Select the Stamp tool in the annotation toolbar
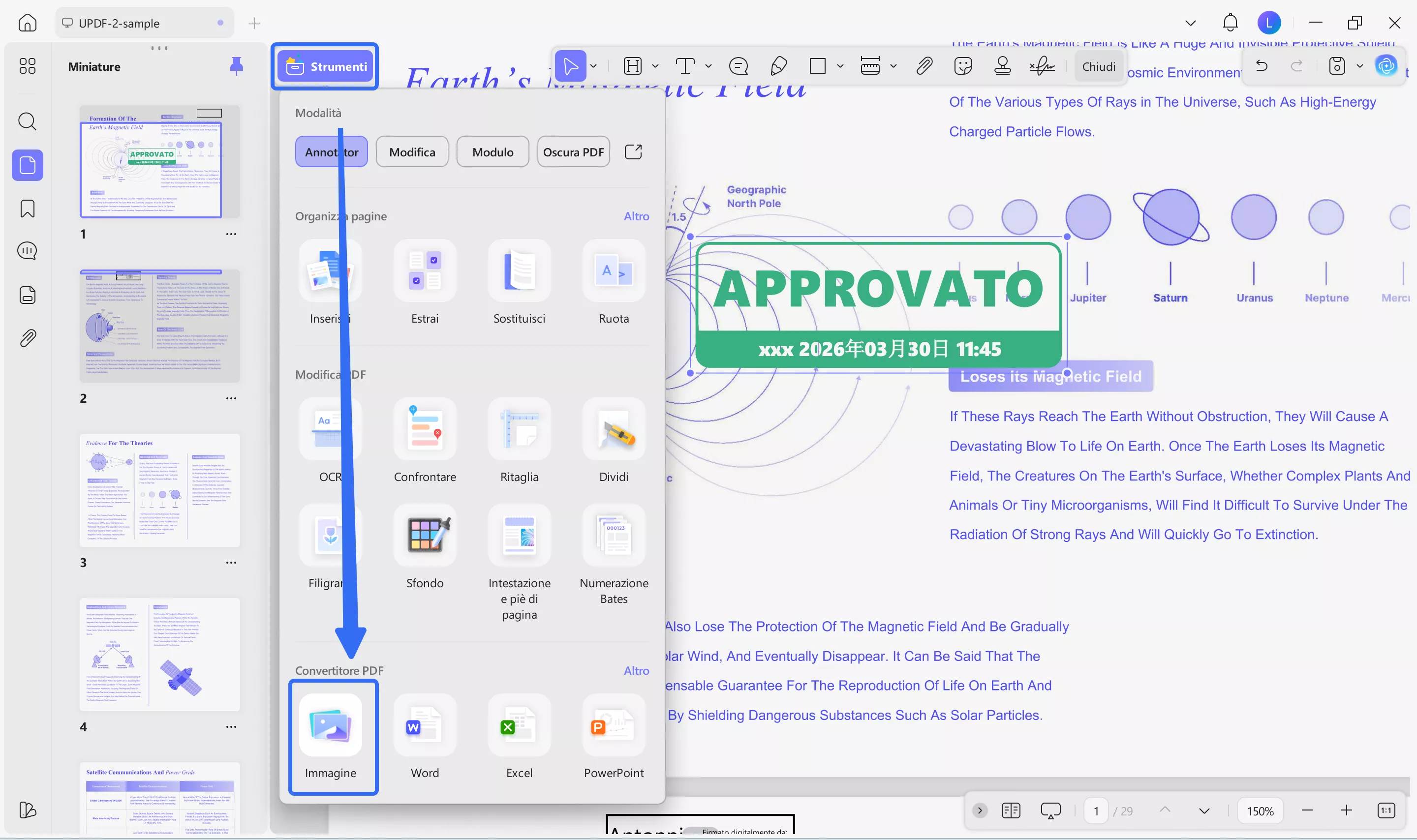Viewport: 1417px width, 840px height. point(1003,66)
